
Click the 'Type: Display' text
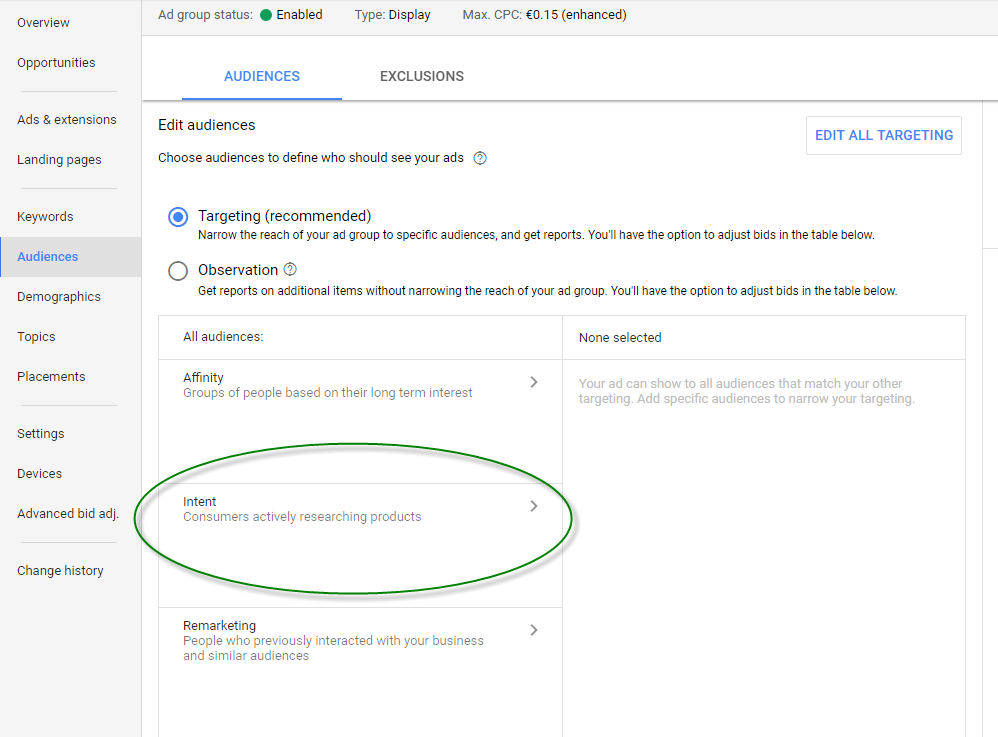pos(393,15)
